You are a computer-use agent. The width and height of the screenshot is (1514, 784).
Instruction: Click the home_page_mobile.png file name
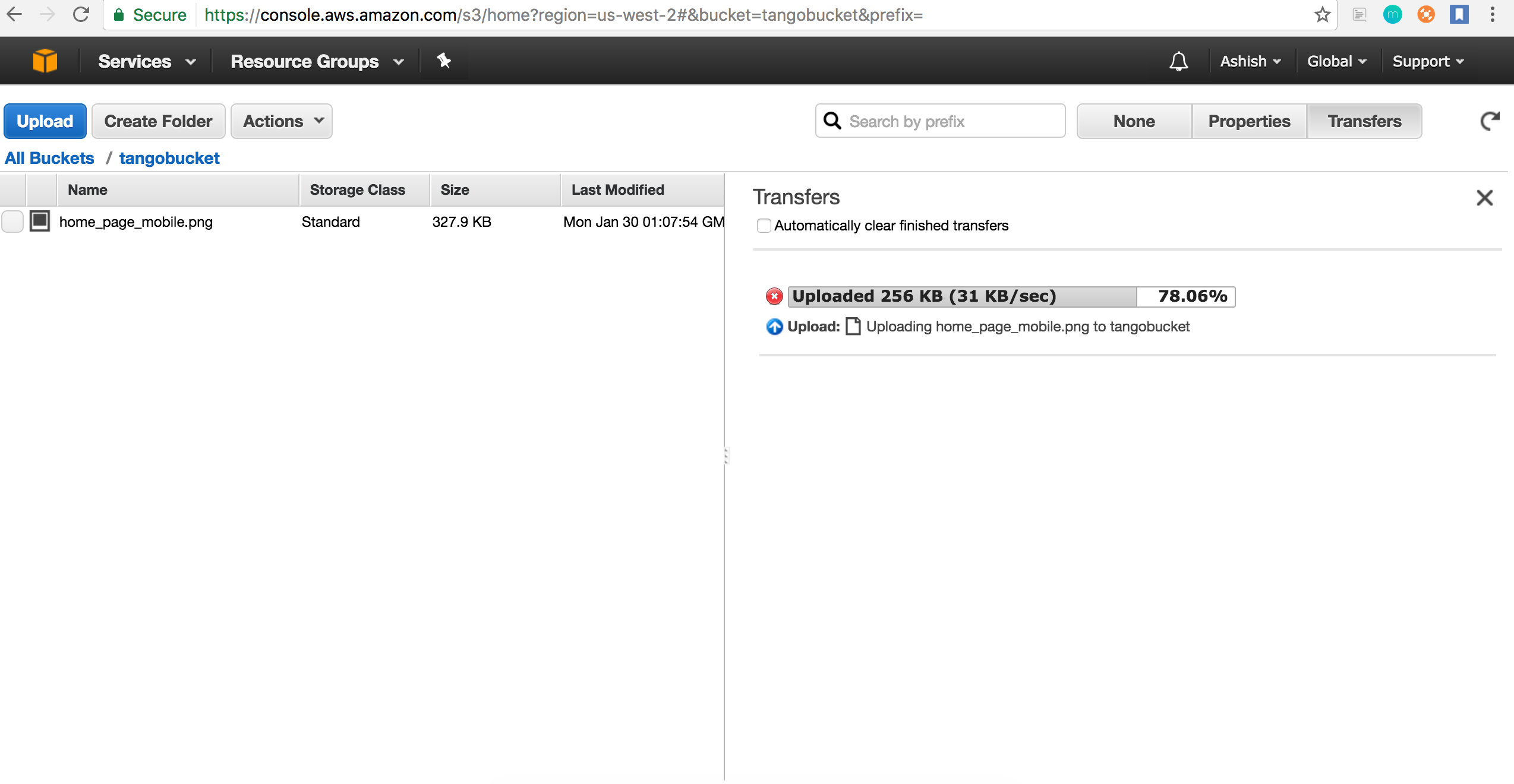click(x=136, y=222)
